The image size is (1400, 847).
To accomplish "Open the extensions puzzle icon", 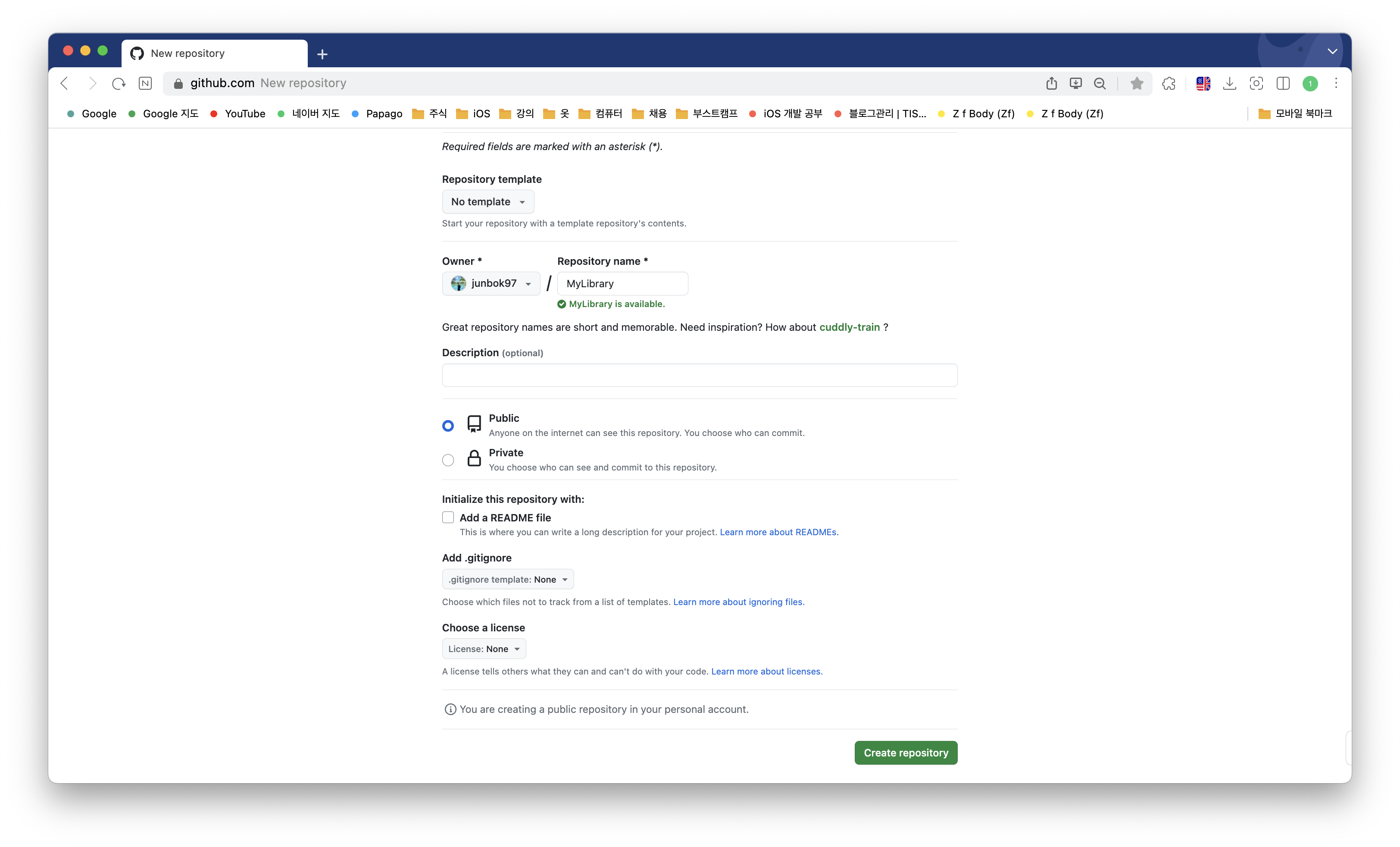I will point(1168,84).
